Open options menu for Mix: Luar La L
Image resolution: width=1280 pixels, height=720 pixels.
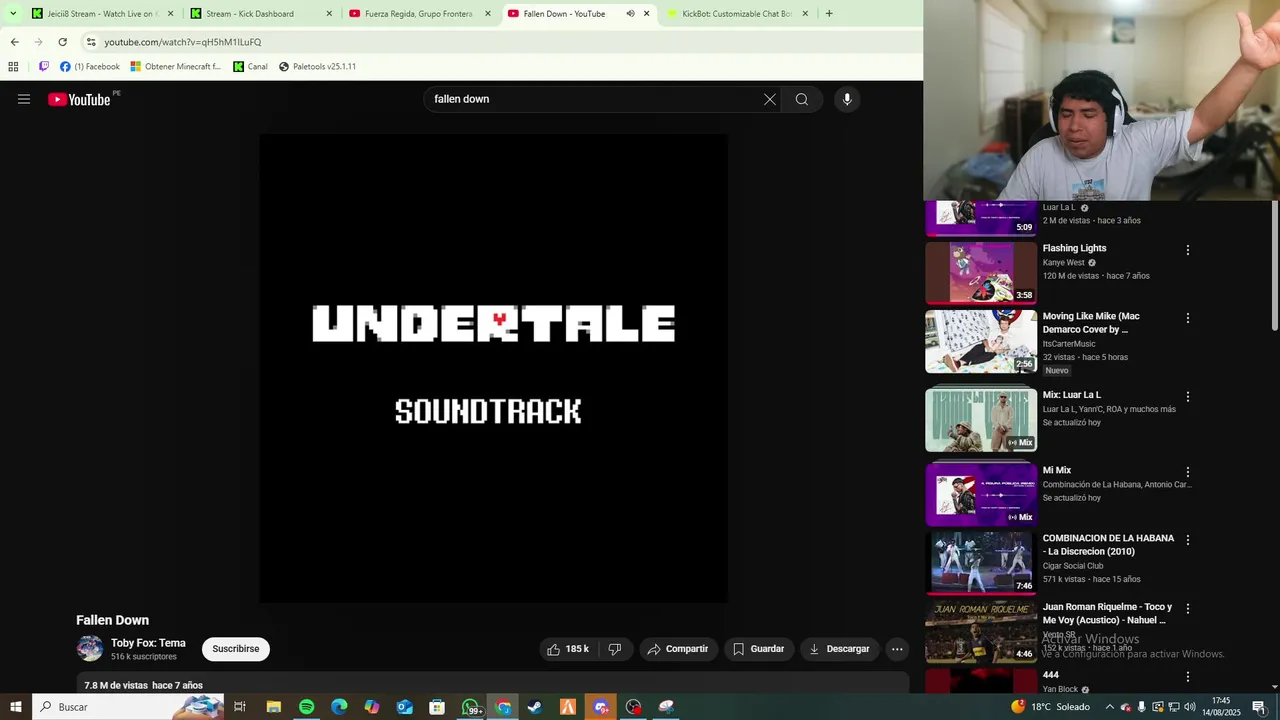click(x=1188, y=397)
